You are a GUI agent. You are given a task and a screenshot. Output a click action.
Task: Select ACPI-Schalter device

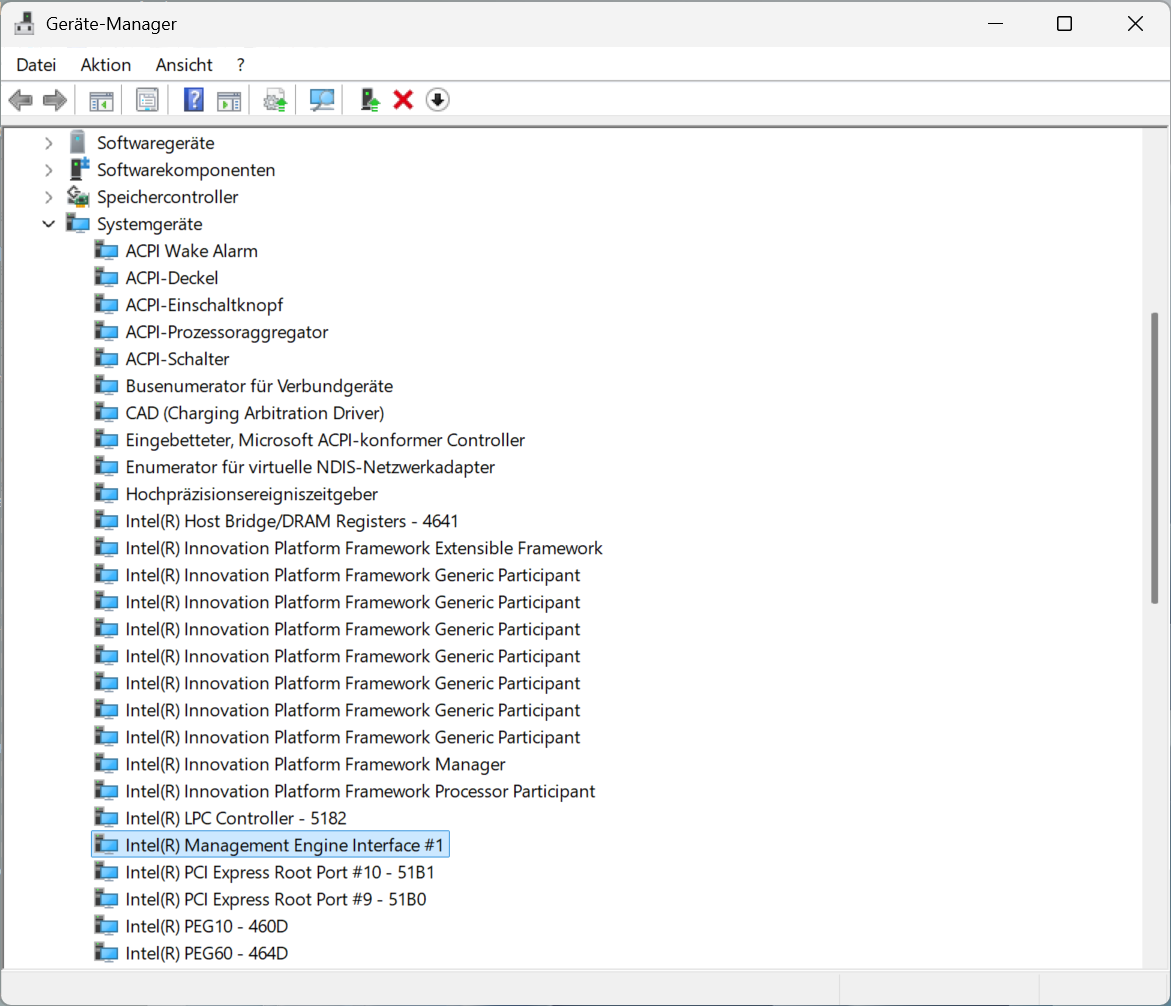pos(177,358)
